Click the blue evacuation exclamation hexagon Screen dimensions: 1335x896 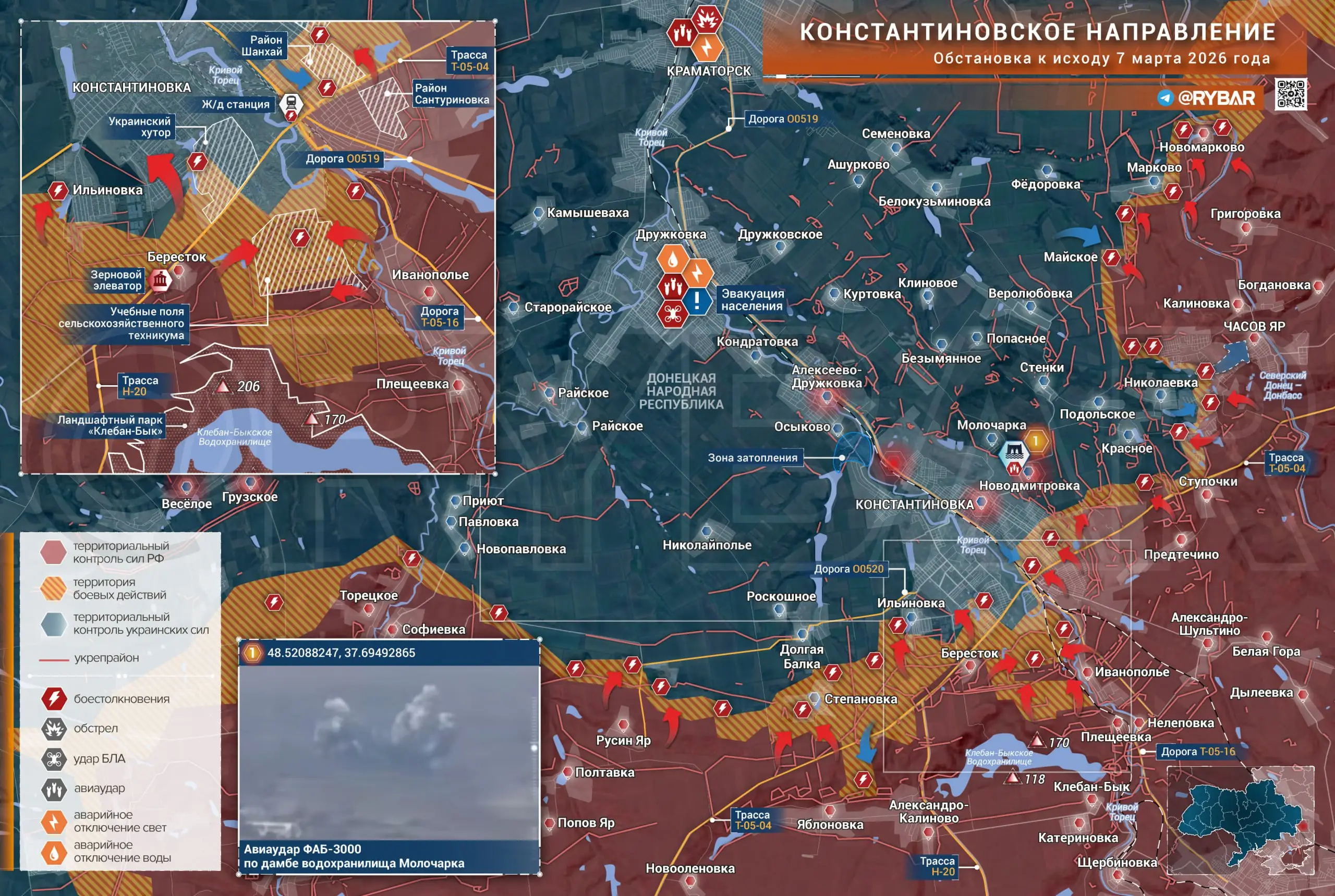(x=697, y=300)
